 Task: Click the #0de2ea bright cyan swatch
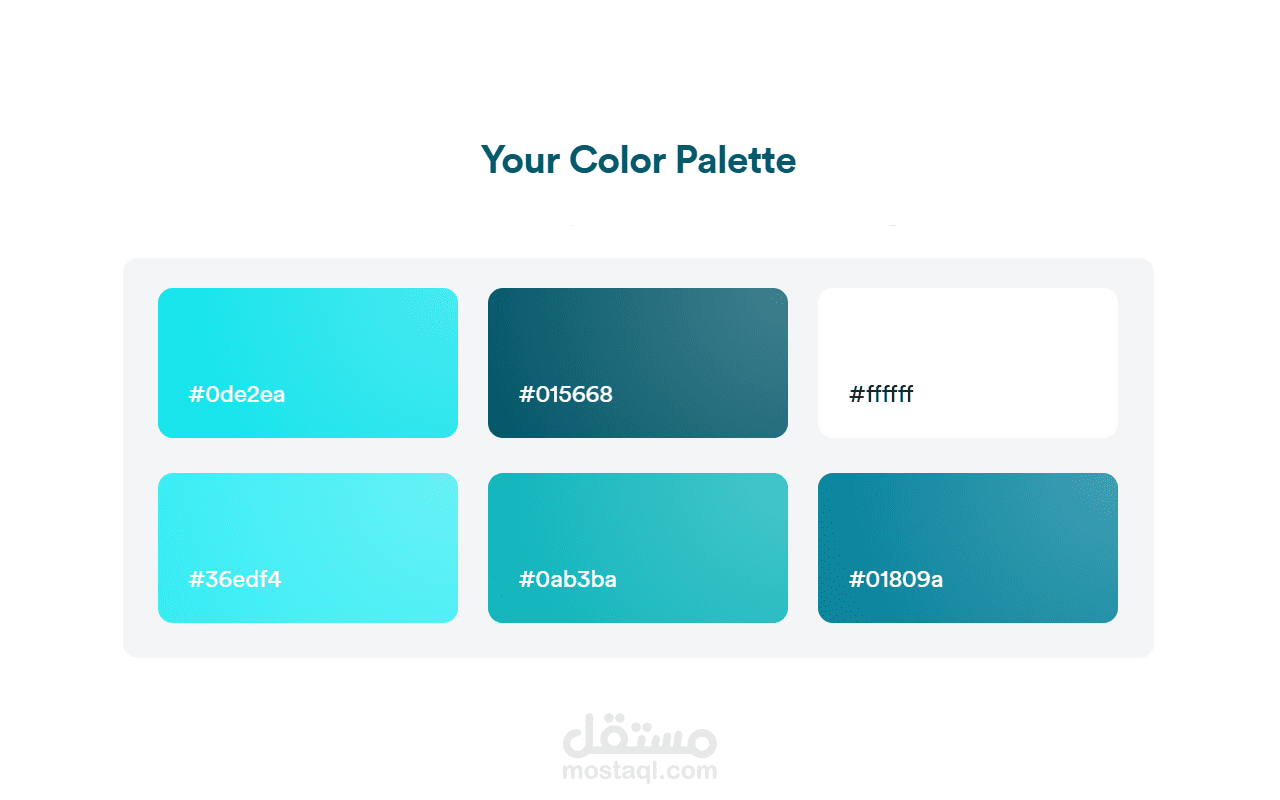tap(308, 340)
